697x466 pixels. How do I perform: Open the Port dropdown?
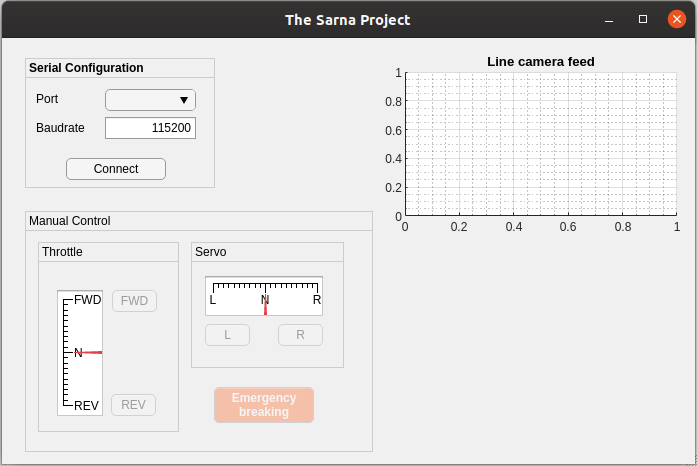(x=150, y=100)
